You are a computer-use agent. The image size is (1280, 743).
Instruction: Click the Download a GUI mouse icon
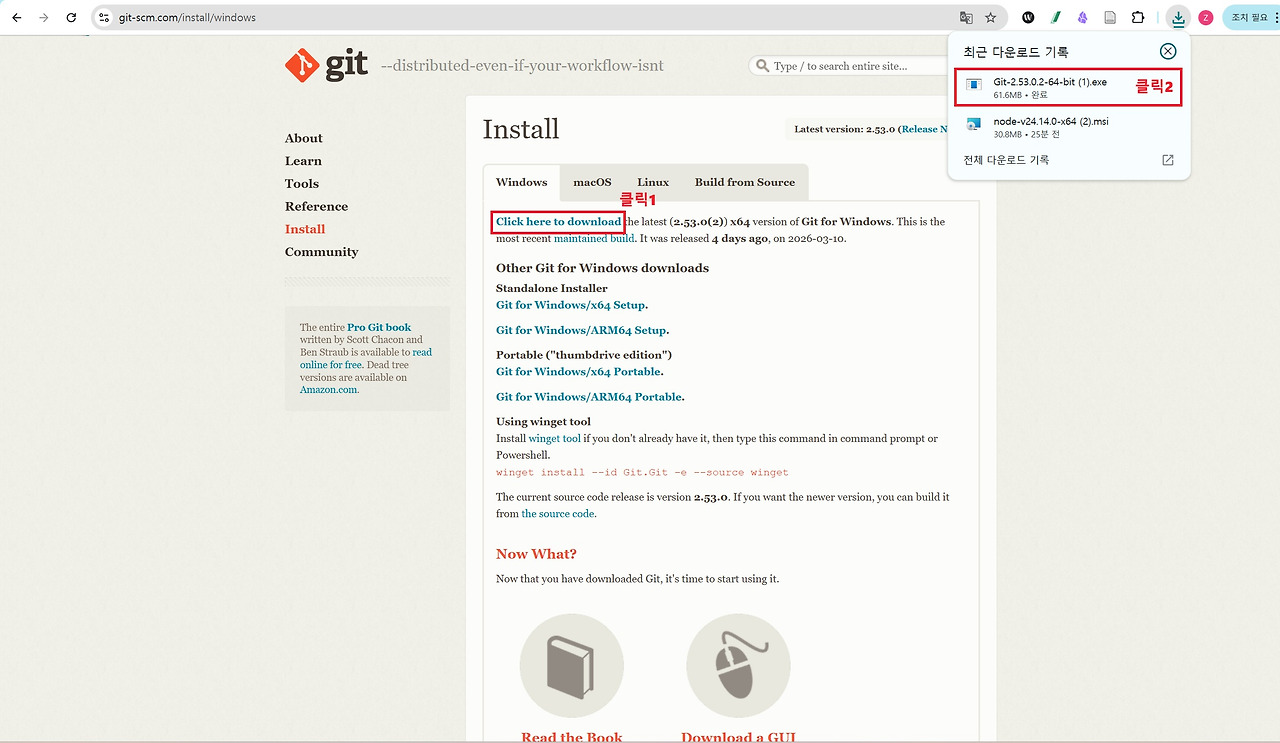(738, 665)
